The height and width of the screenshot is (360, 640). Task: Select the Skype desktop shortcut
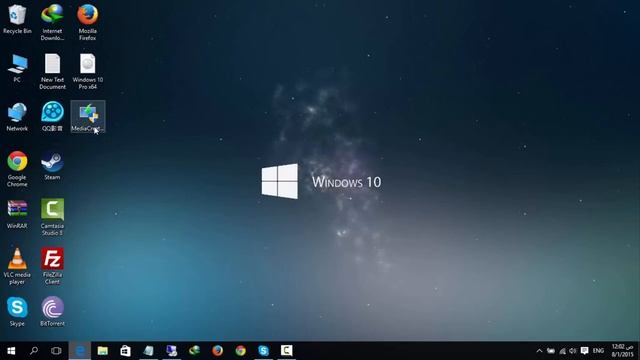click(17, 311)
